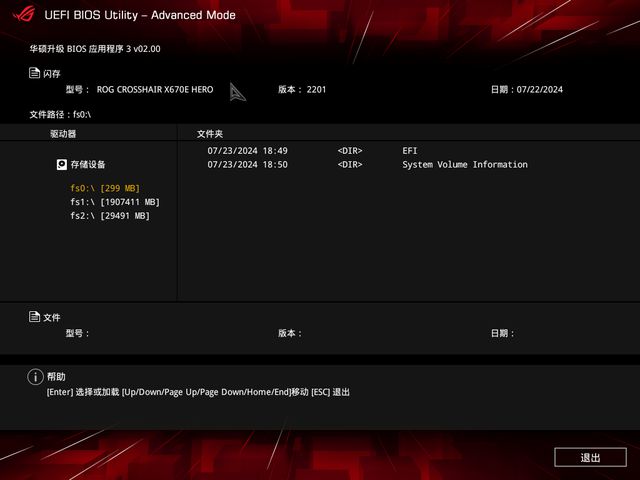Click the 文件夹 column header

[x=210, y=134]
